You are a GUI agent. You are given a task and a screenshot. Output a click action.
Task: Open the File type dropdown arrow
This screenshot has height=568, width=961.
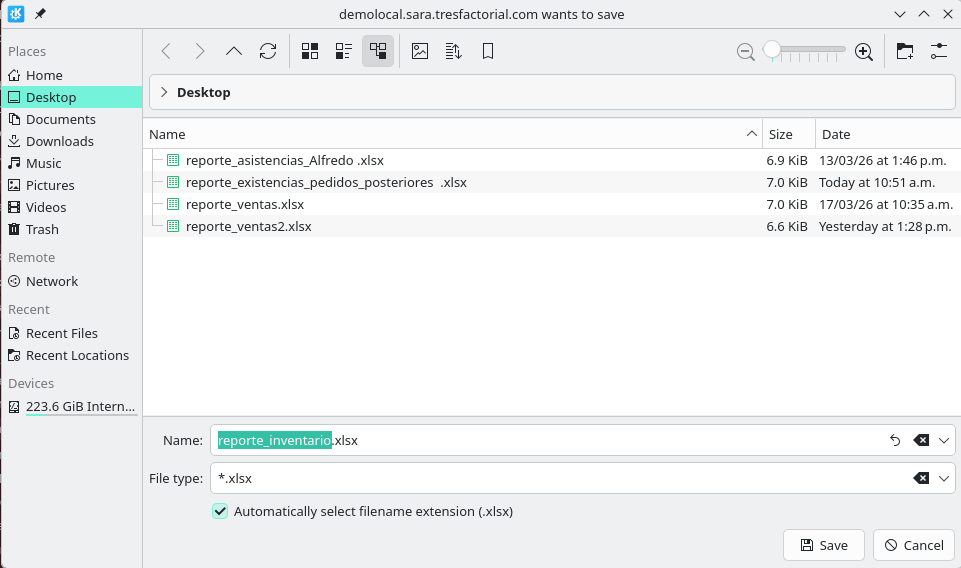click(x=944, y=478)
